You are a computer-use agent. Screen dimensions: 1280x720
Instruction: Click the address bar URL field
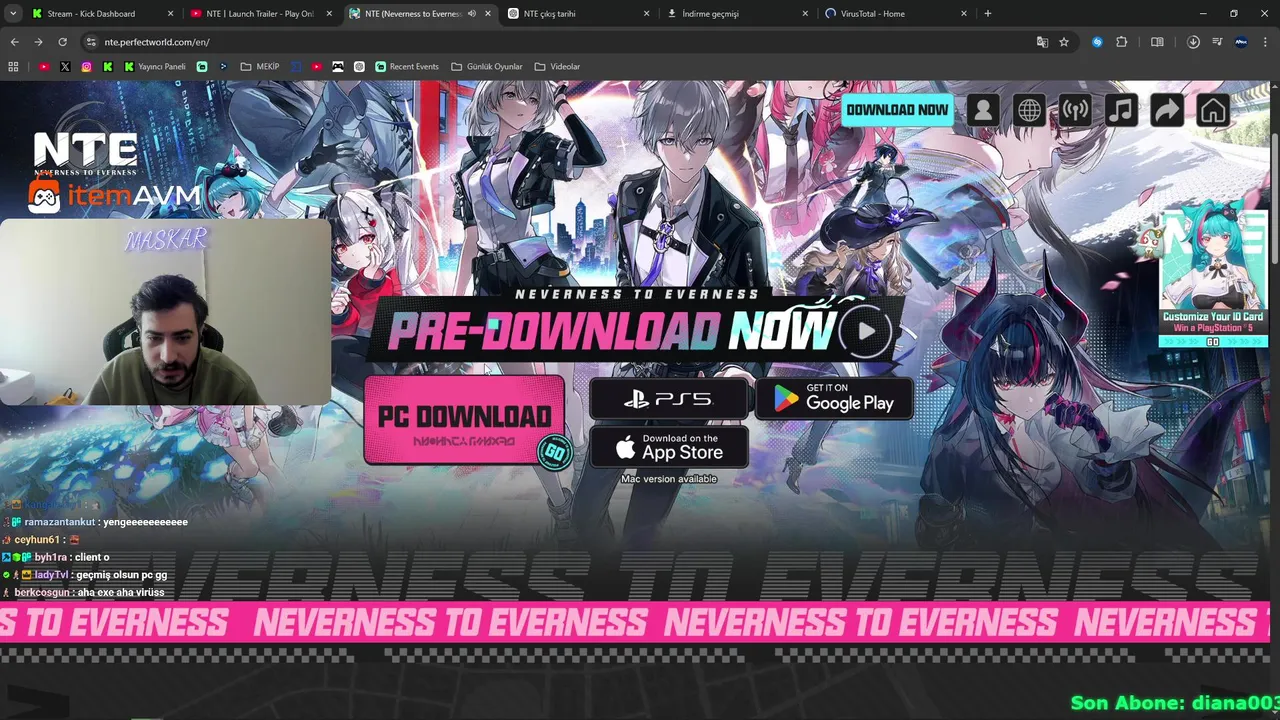(560, 42)
